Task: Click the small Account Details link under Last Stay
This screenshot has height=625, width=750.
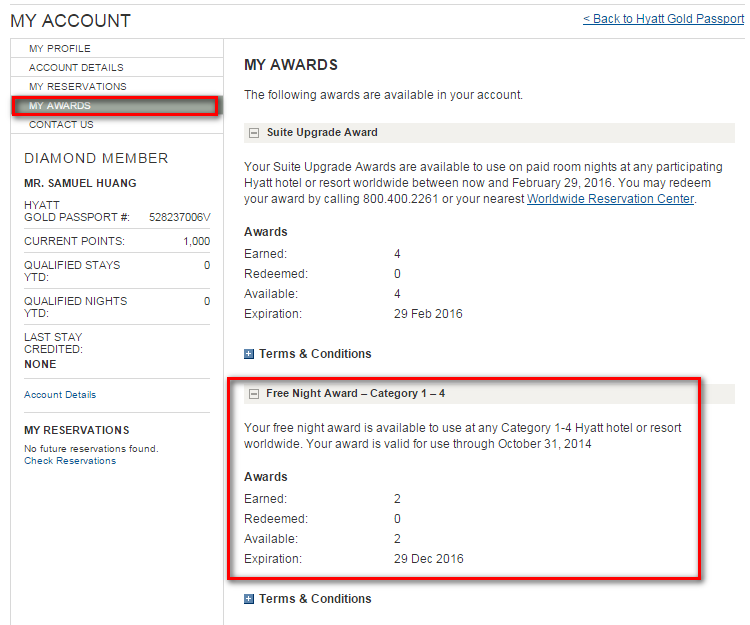Action: pyautogui.click(x=60, y=395)
